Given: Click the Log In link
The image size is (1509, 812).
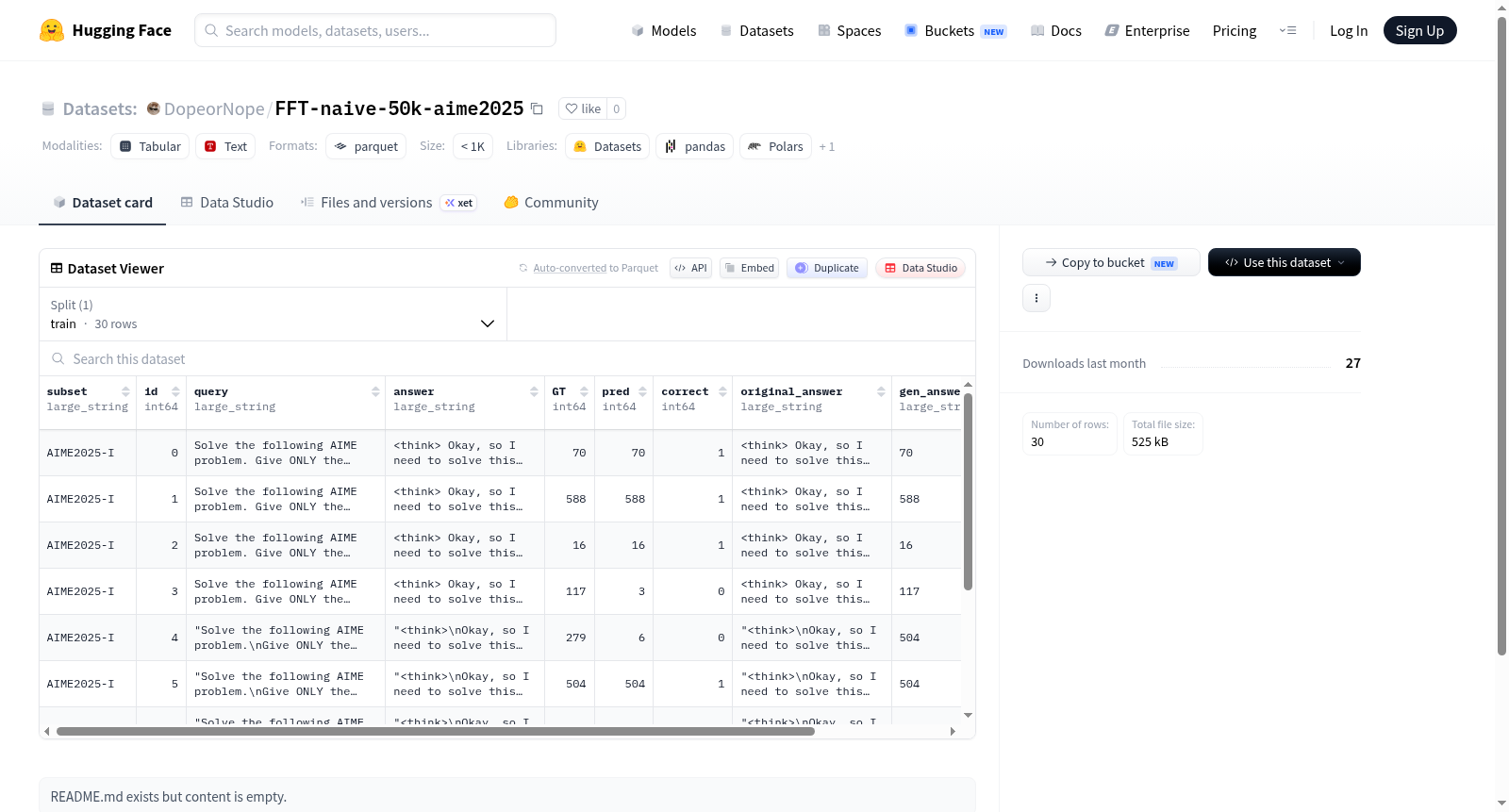Looking at the screenshot, I should (x=1349, y=30).
